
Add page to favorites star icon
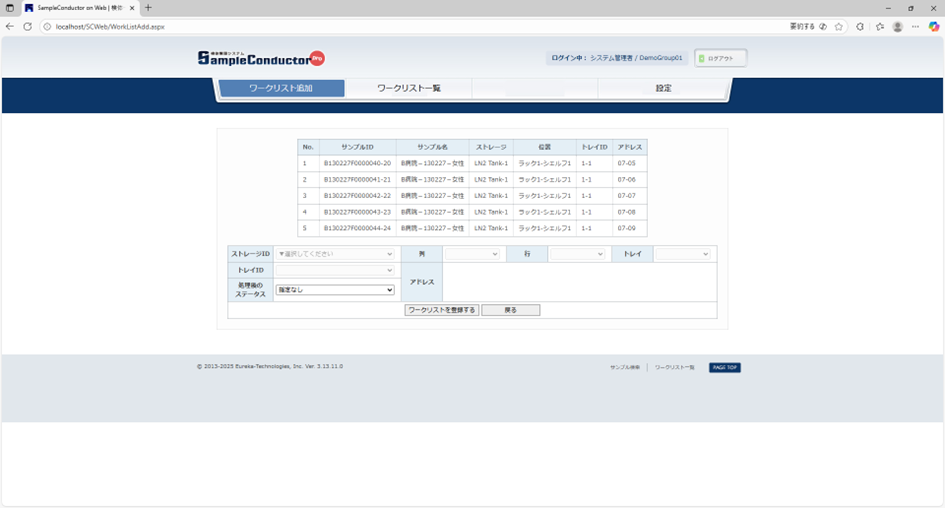click(839, 26)
